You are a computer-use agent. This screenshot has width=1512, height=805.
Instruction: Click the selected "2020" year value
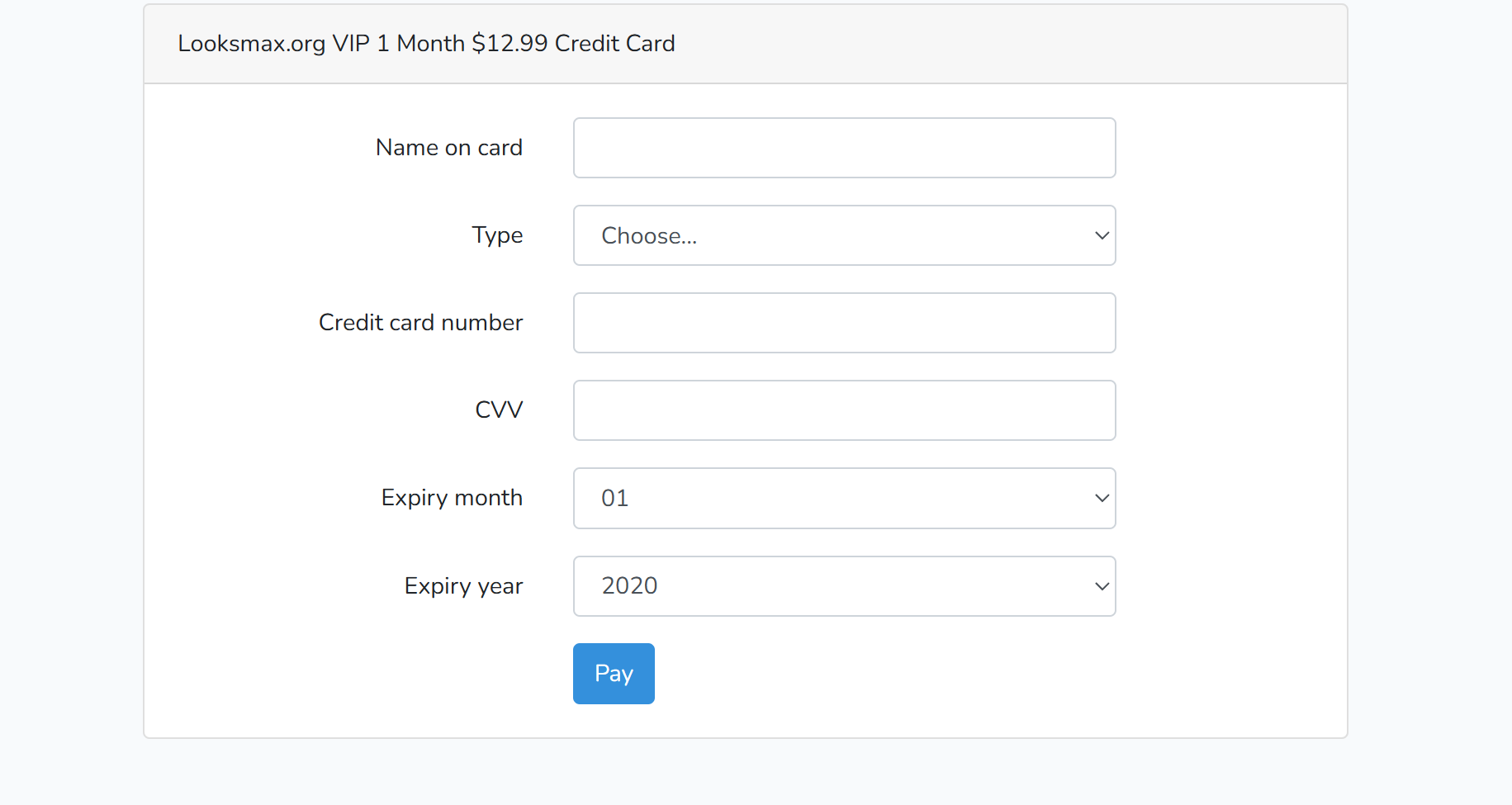(x=629, y=586)
